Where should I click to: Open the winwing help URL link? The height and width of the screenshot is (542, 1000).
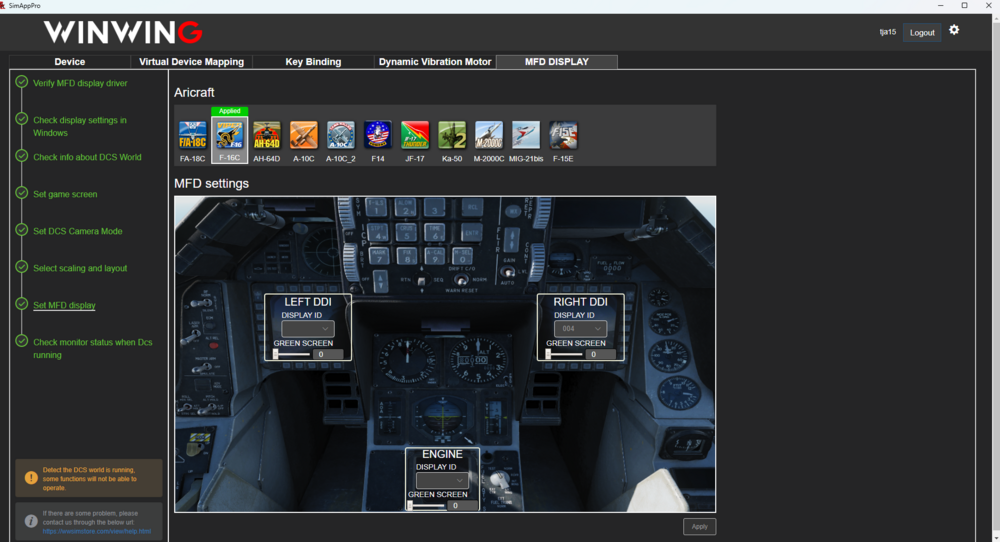coord(96,531)
